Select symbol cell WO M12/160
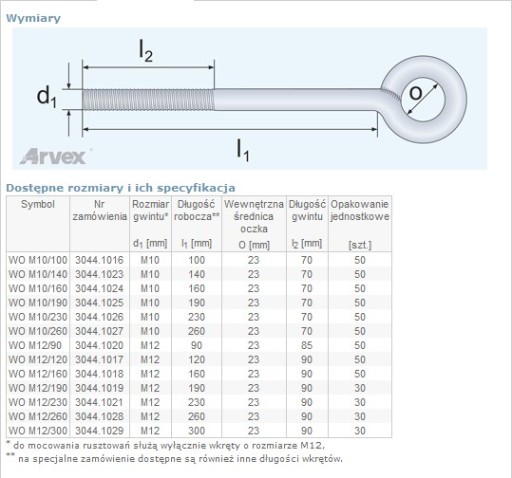The width and height of the screenshot is (512, 478). [38, 374]
